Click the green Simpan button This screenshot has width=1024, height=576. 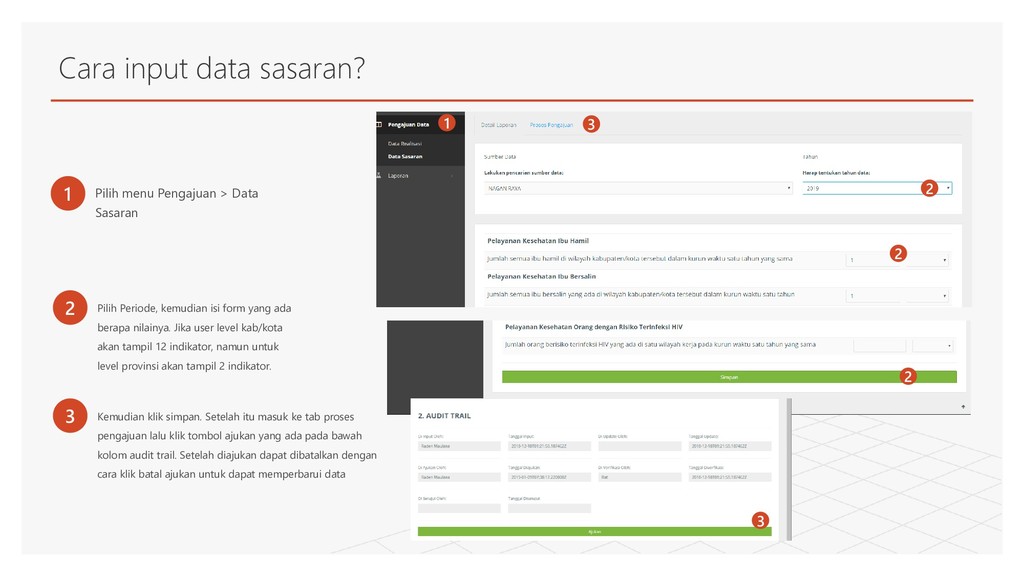tap(729, 377)
